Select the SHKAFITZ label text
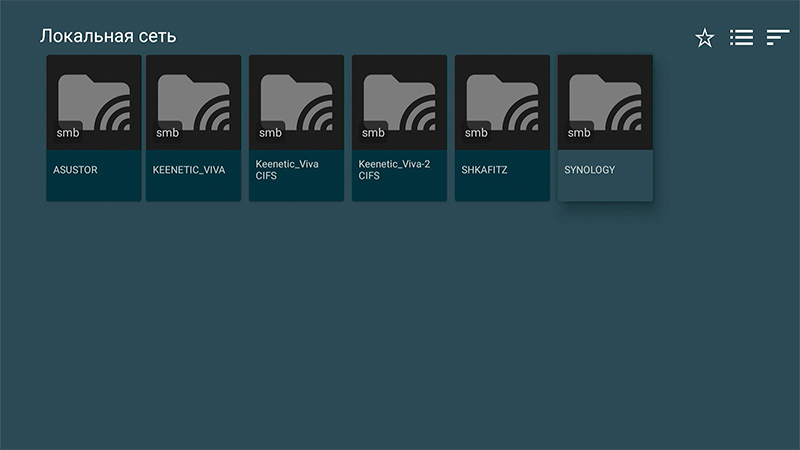The image size is (800, 450). click(x=485, y=170)
